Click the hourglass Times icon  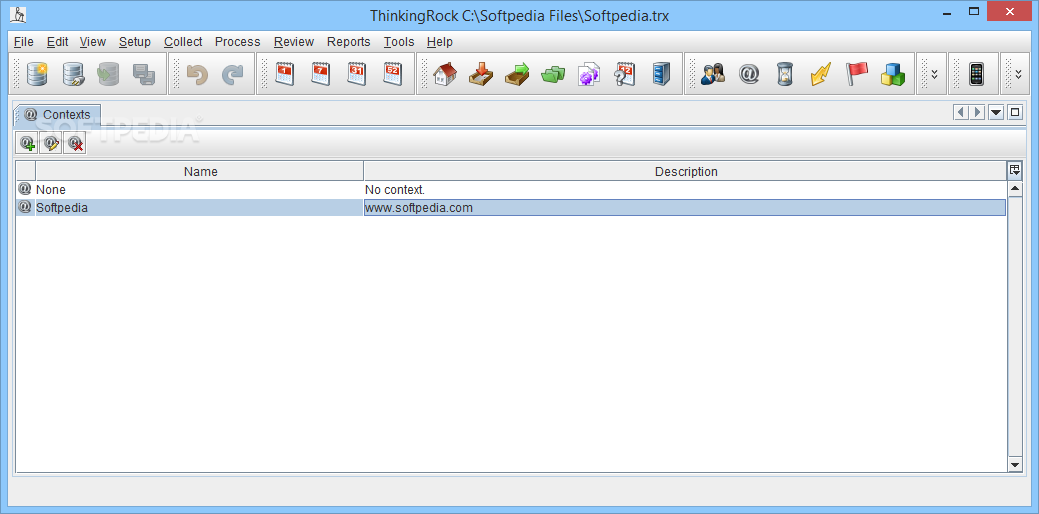(785, 74)
